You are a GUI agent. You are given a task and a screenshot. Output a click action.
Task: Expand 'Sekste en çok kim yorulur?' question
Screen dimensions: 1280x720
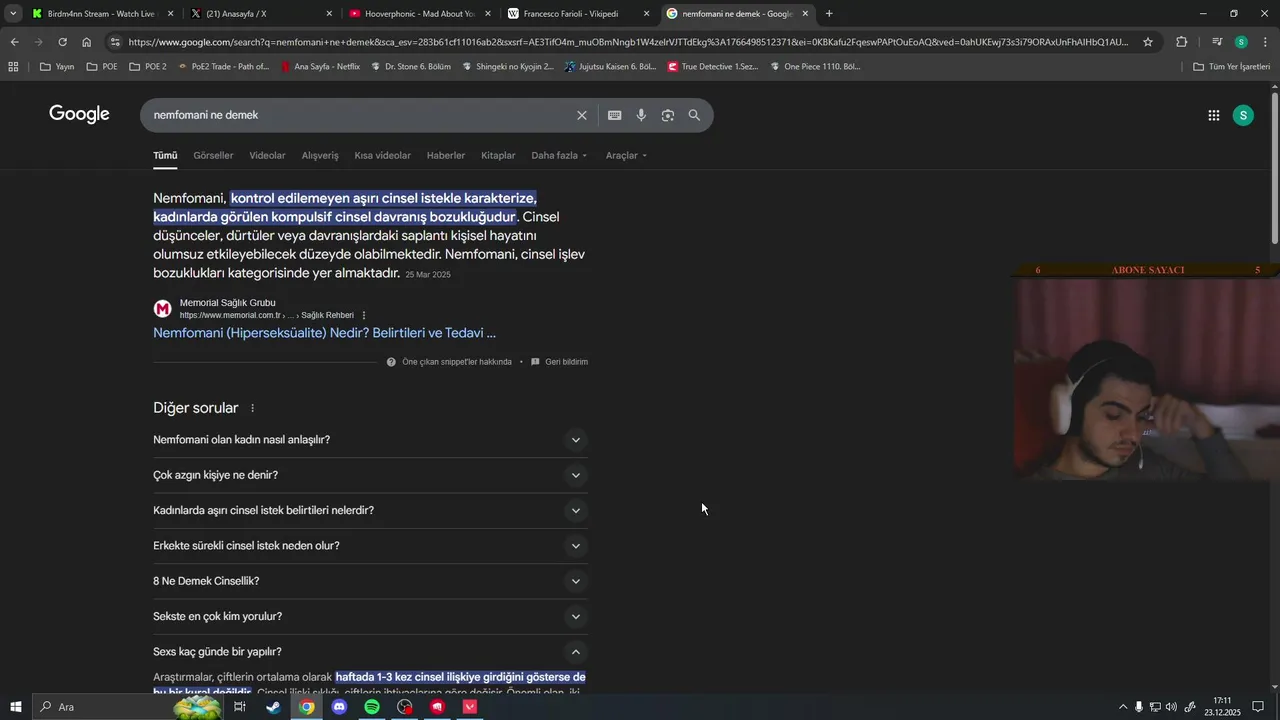coord(370,616)
